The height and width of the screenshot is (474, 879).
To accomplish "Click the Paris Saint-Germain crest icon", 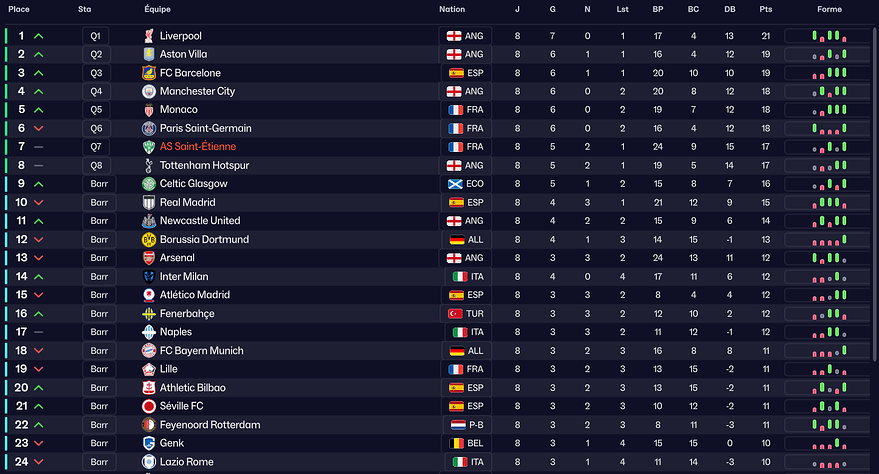I will [x=149, y=129].
